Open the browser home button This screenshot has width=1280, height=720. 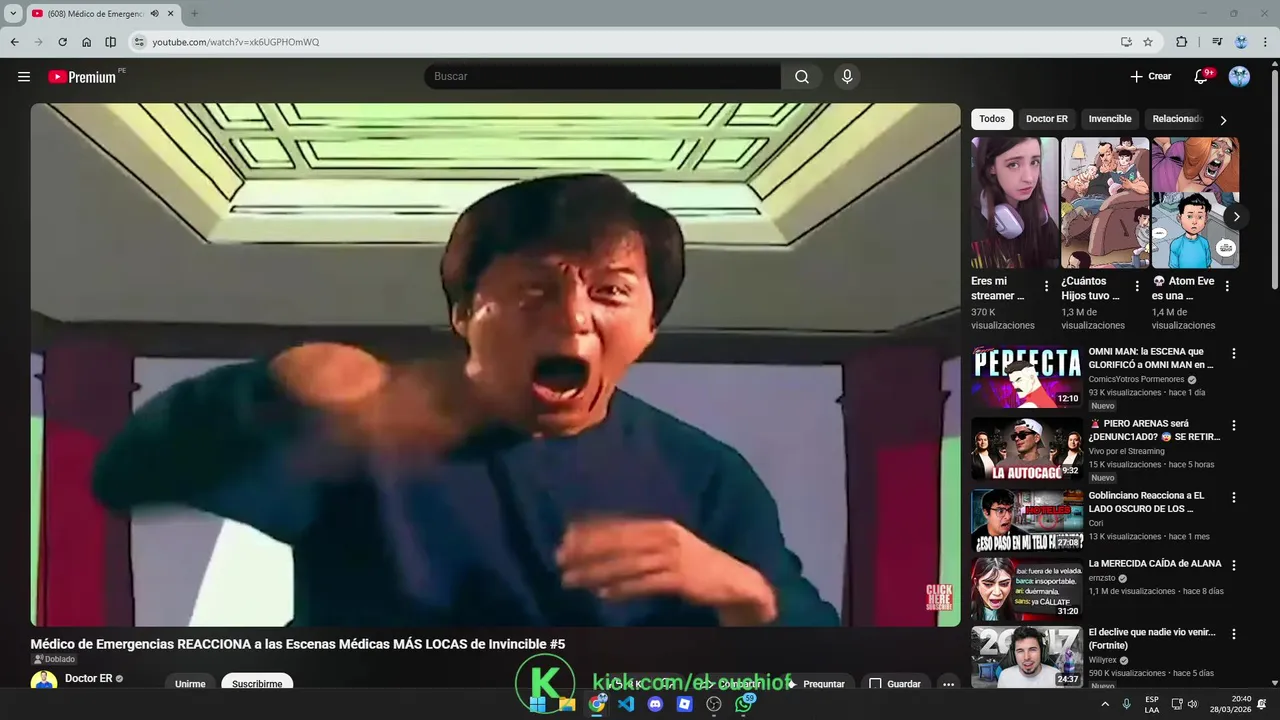click(x=87, y=42)
